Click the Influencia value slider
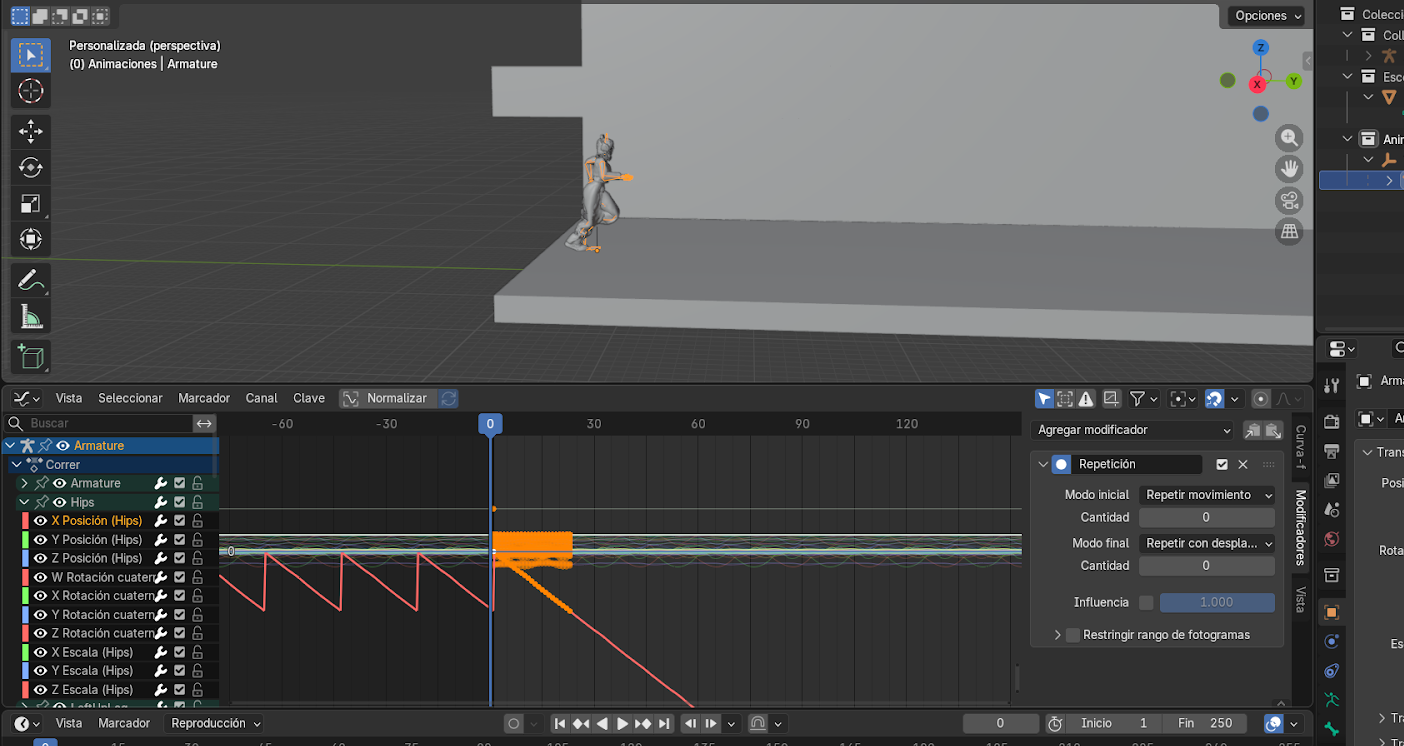This screenshot has height=746, width=1404. click(x=1216, y=602)
